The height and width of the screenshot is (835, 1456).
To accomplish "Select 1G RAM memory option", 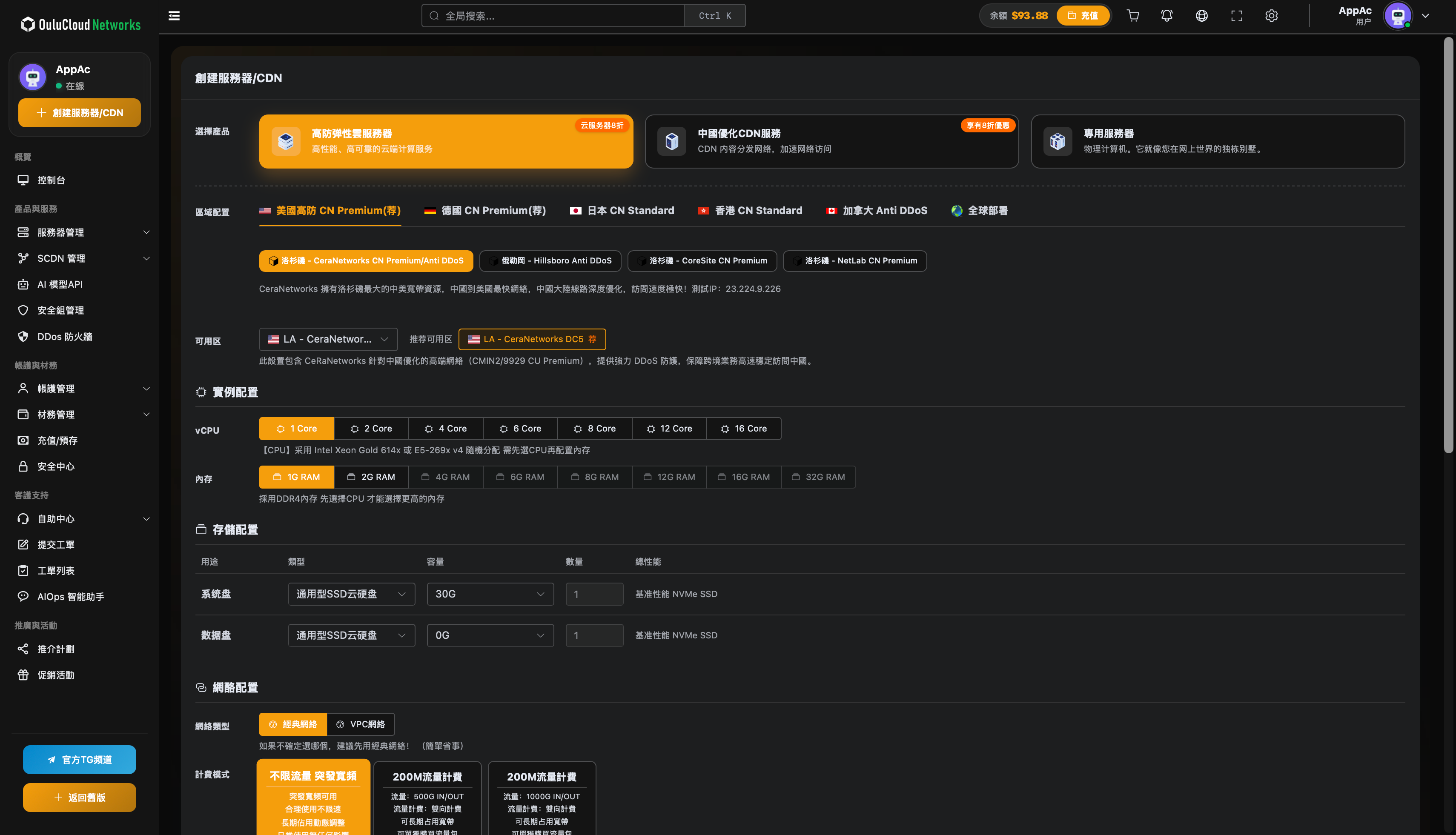I will pyautogui.click(x=297, y=477).
